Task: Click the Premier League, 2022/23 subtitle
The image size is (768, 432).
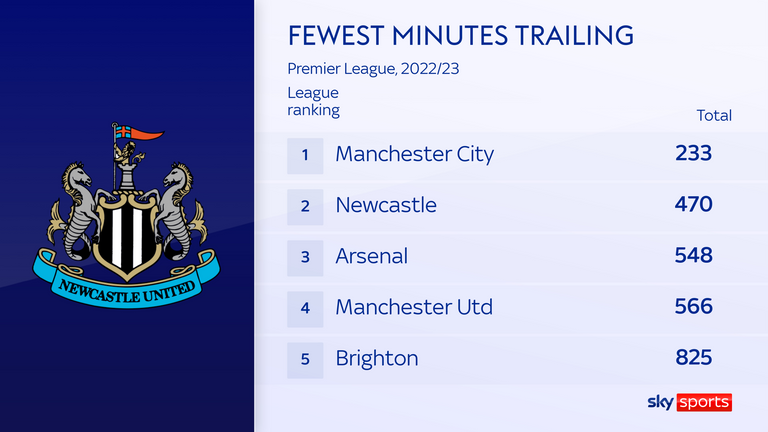Action: point(373,69)
